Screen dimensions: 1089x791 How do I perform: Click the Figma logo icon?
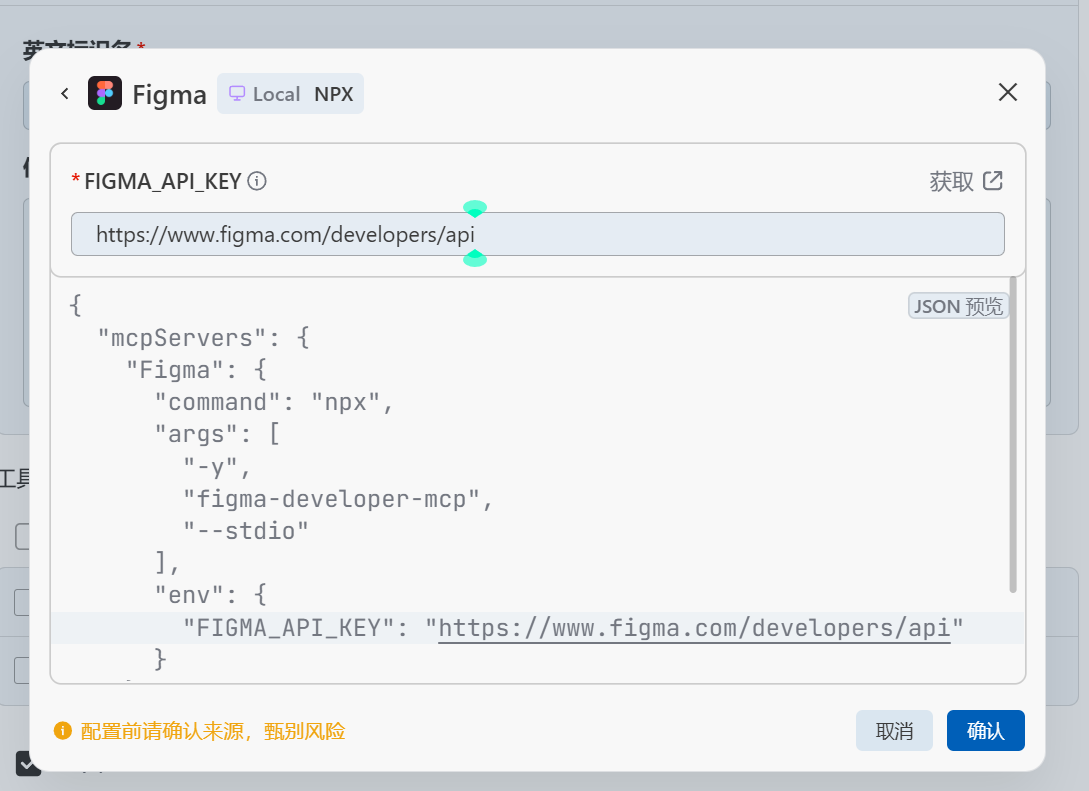[x=105, y=93]
